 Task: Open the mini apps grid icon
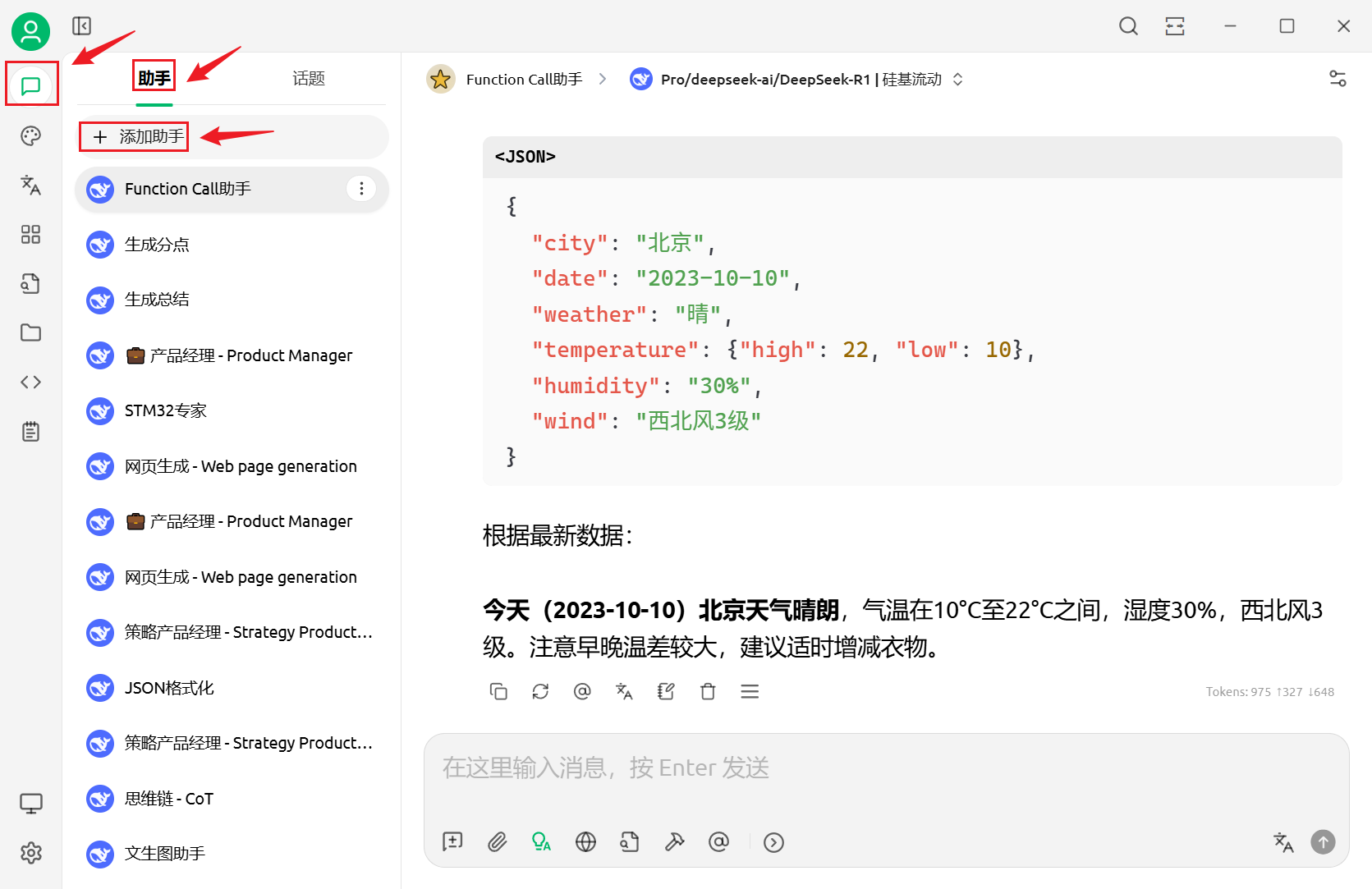(x=30, y=235)
